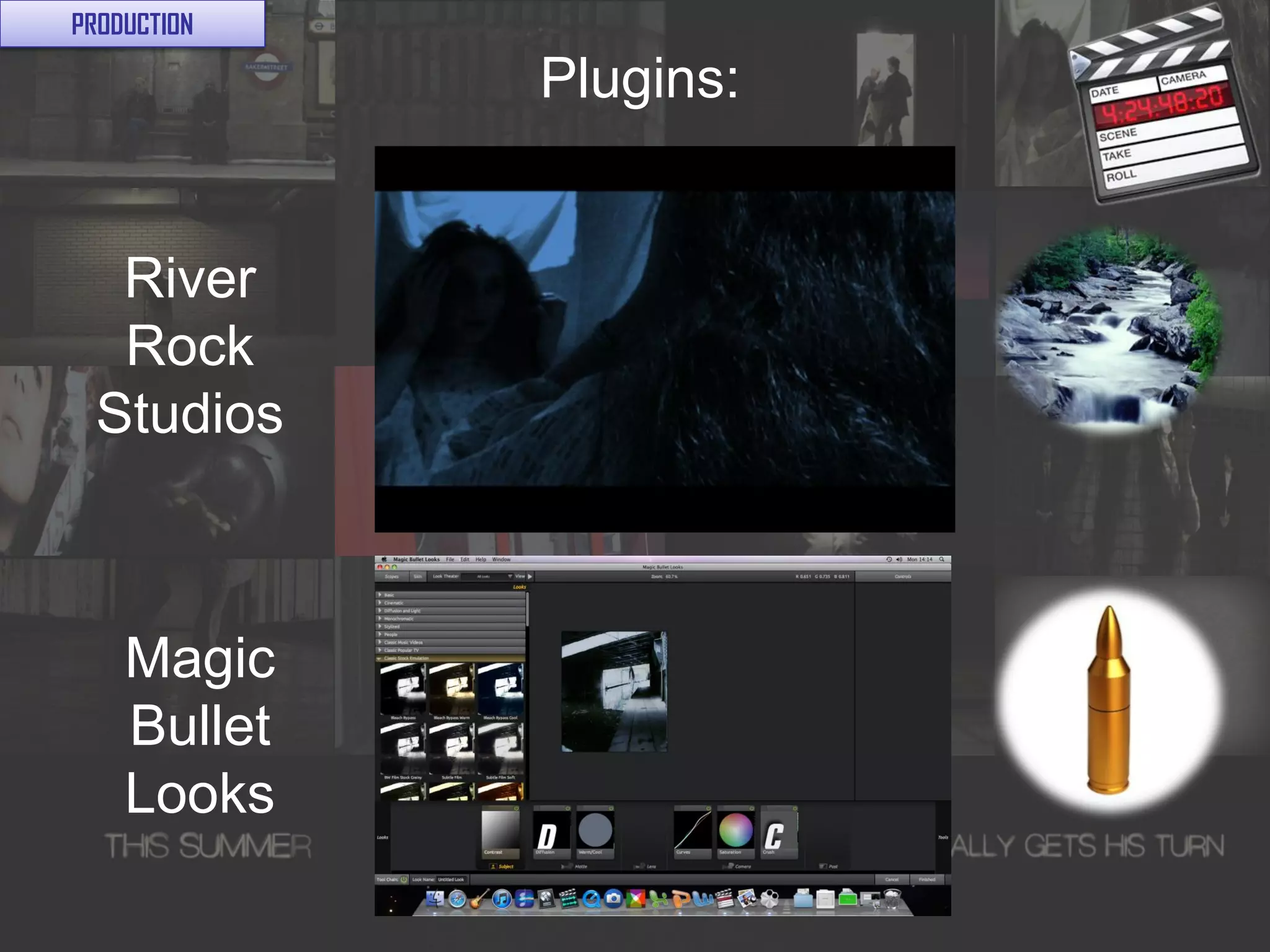Switch to the Subject tool section
The image size is (1270, 952).
(502, 866)
